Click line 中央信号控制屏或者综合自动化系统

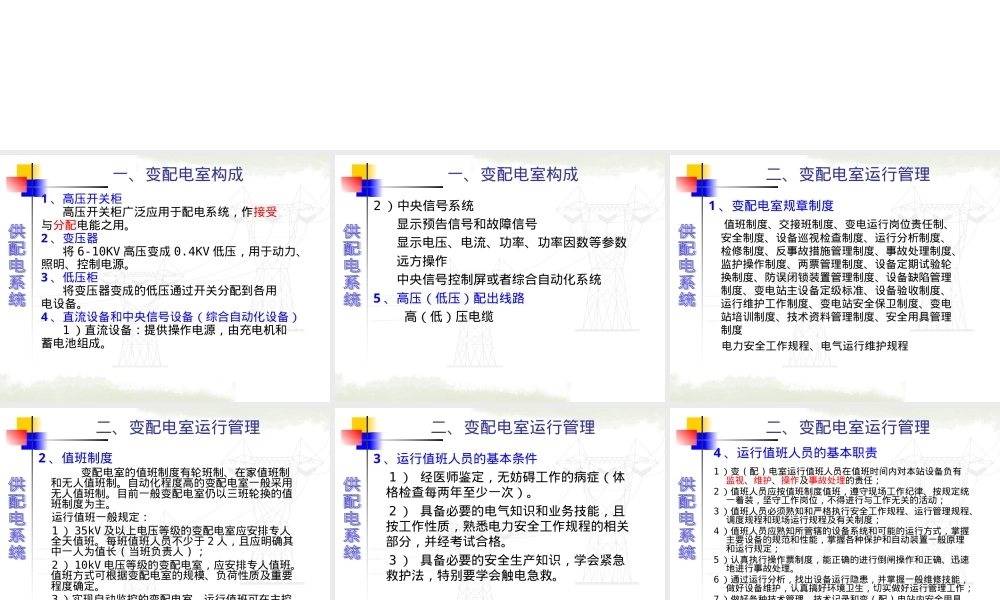(499, 279)
